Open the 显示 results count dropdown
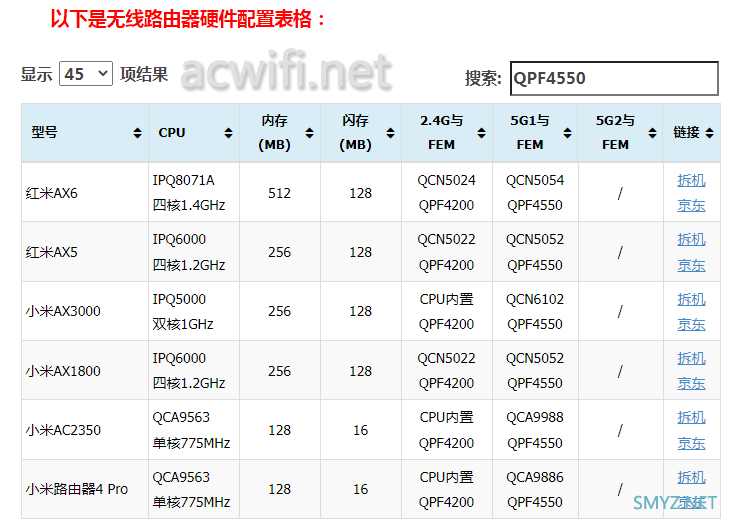The width and height of the screenshot is (730, 522). point(86,74)
